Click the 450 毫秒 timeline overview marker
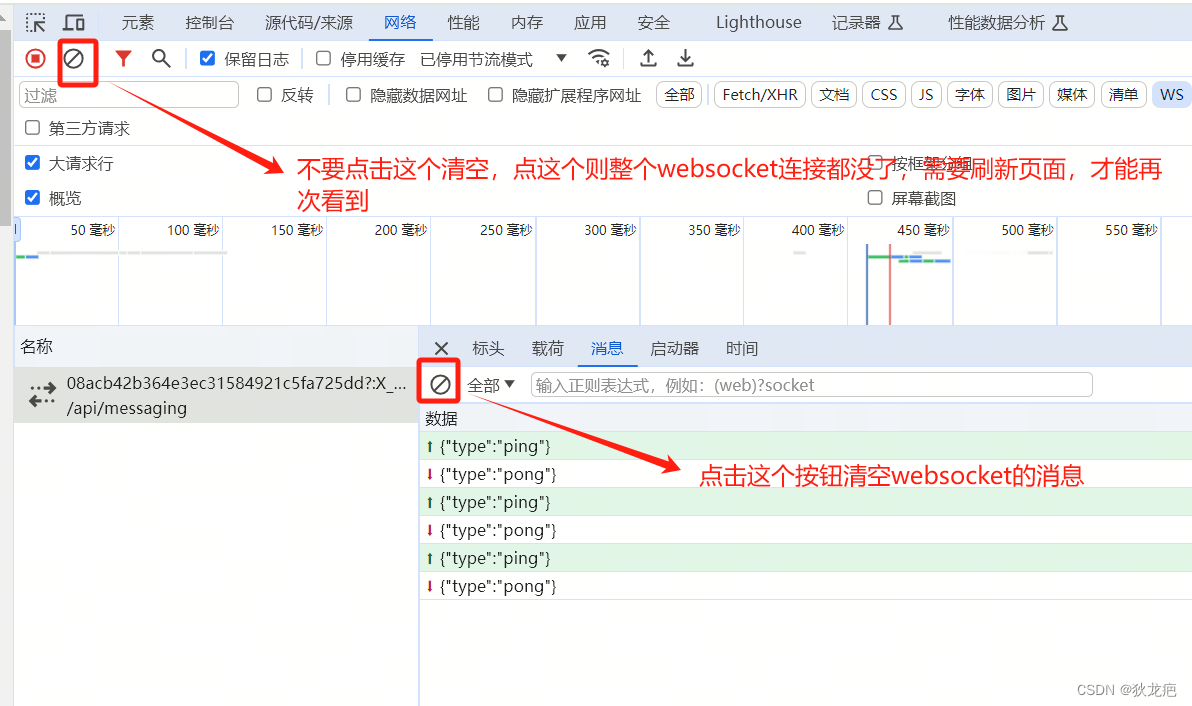The width and height of the screenshot is (1192, 706). pos(924,230)
